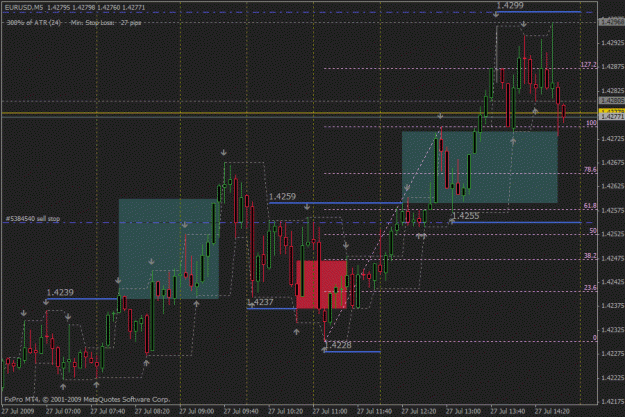Click 1.42575 on the price scale
625x417 pixels.
pyautogui.click(x=613, y=210)
